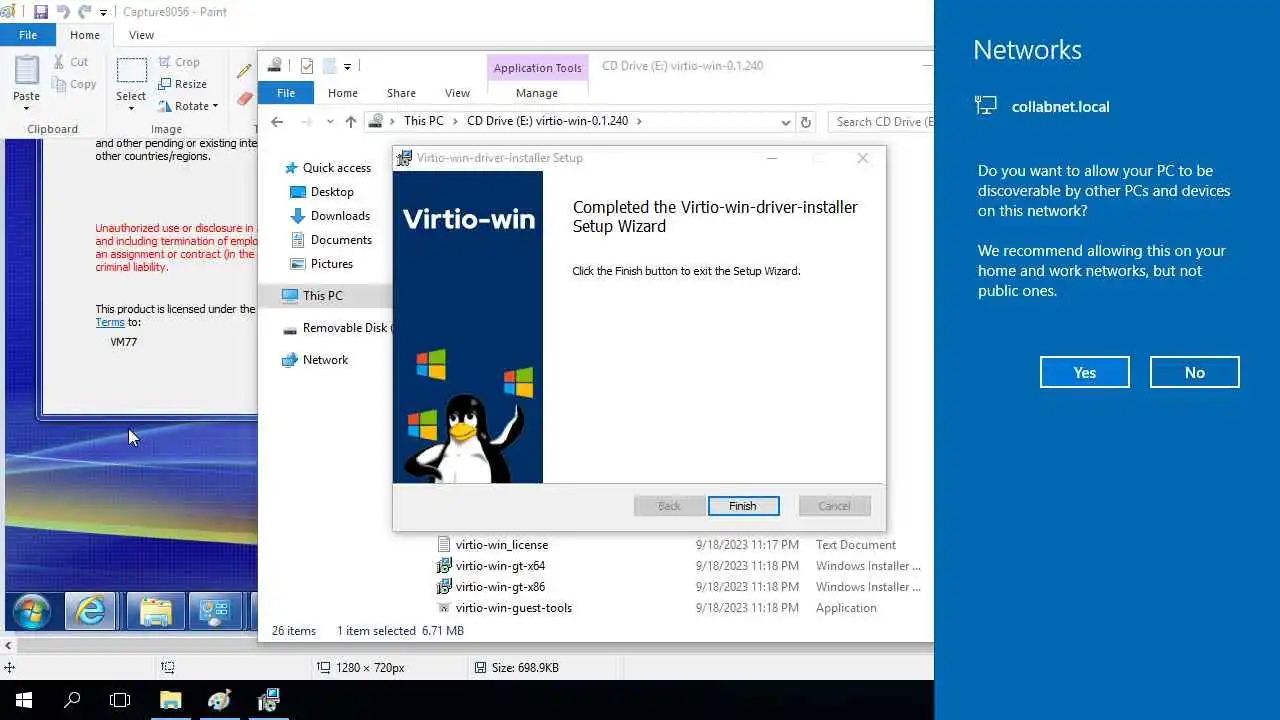Switch to Virtio installer from the taskbar
This screenshot has height=720, width=1280.
(x=268, y=700)
